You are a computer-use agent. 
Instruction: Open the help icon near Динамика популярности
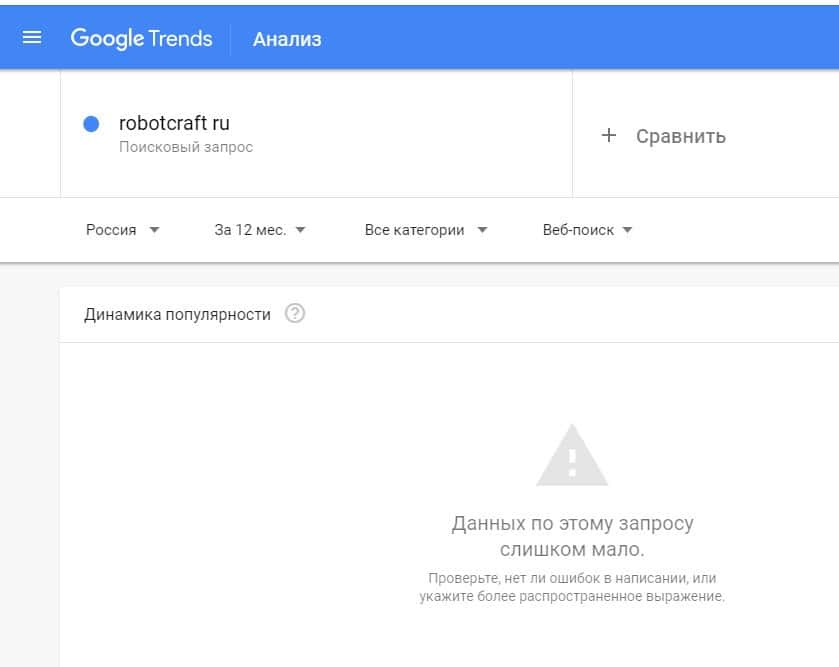[x=294, y=314]
